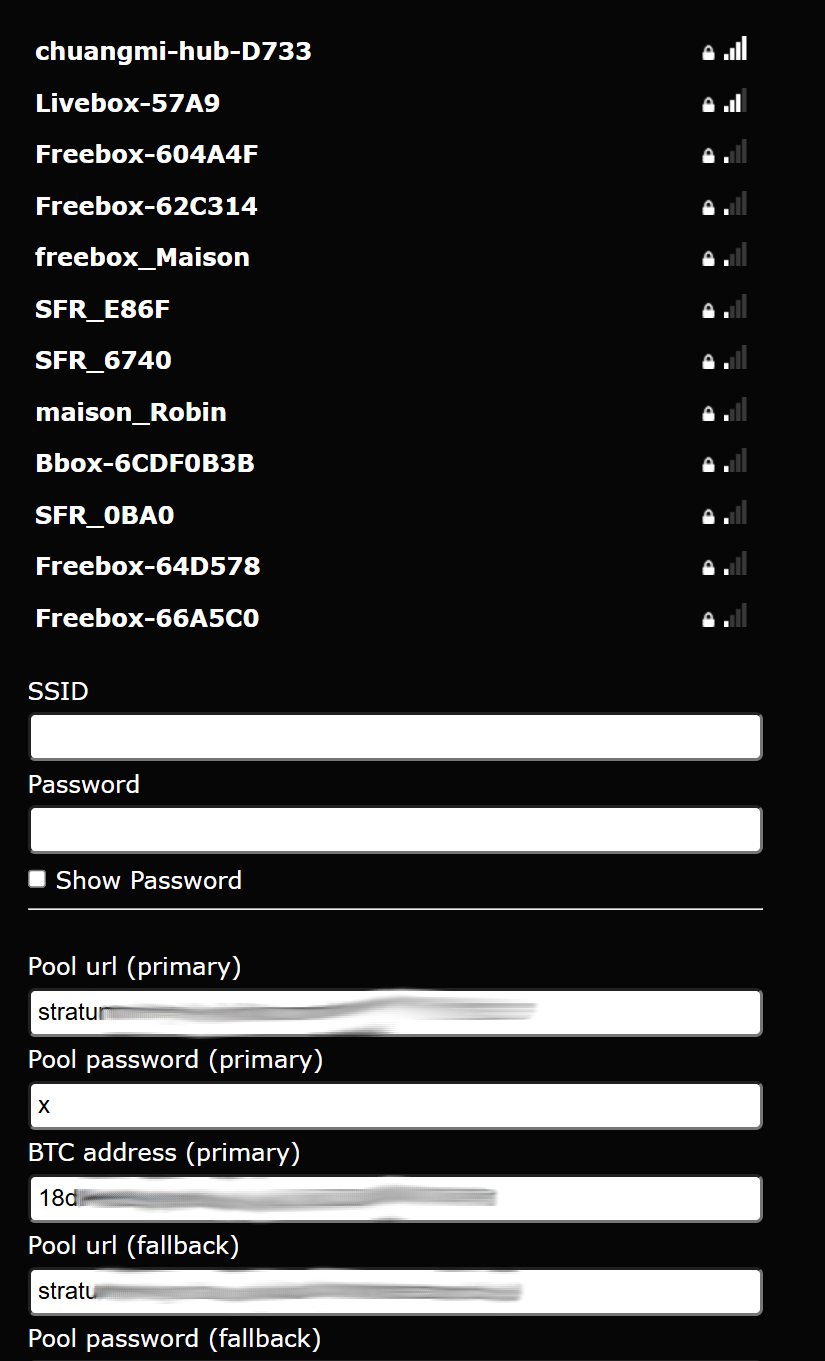This screenshot has width=825, height=1361.
Task: Click lock icon for Bbox-6CDF0B3B
Action: [x=708, y=465]
